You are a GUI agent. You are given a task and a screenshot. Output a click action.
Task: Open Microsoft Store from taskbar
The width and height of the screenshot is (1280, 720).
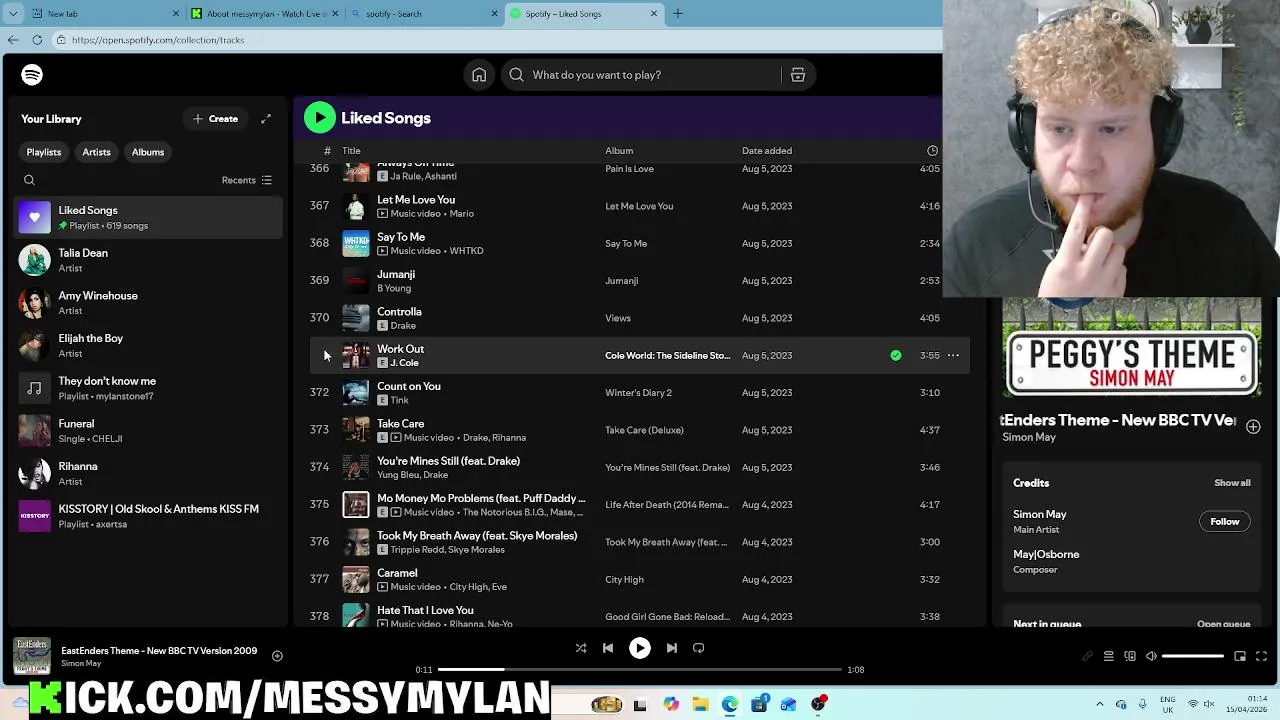pos(759,705)
